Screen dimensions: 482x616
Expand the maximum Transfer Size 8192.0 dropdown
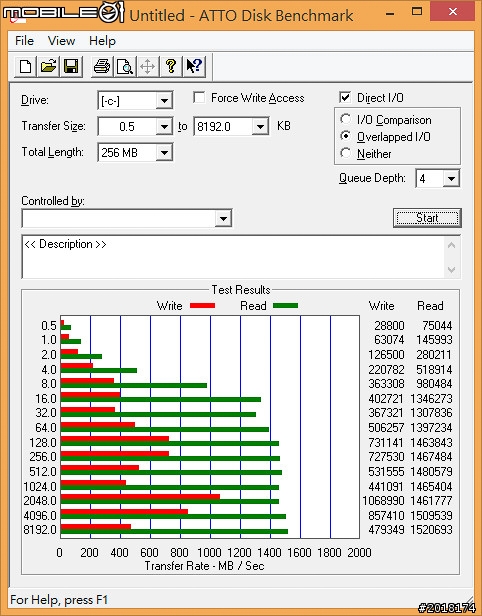tap(260, 127)
